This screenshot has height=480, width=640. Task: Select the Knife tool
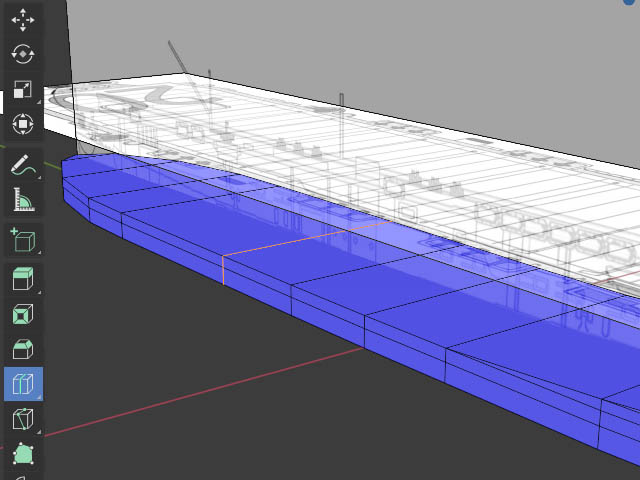click(23, 419)
